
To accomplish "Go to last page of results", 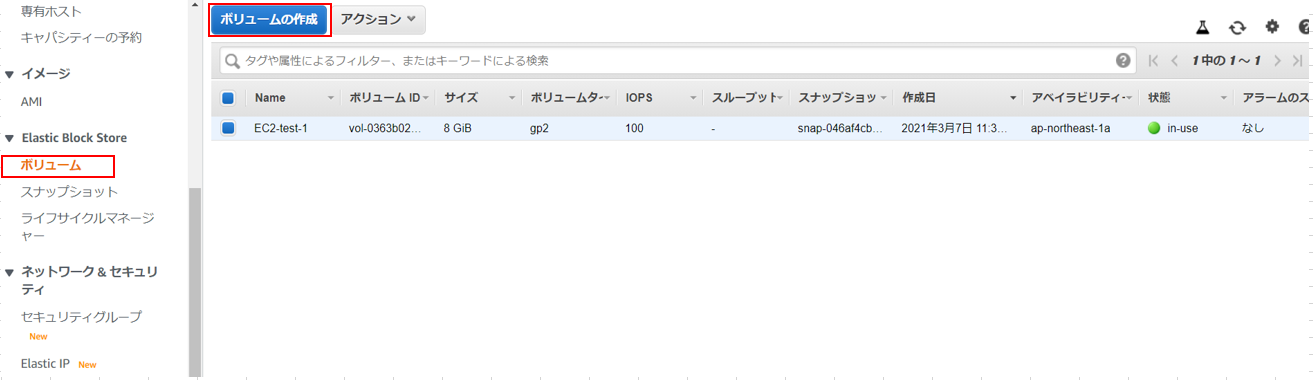I will tap(1297, 61).
